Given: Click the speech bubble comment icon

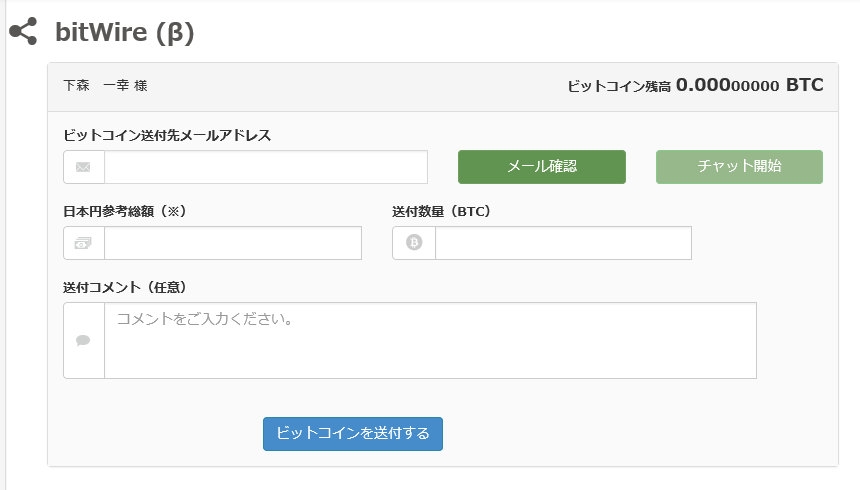Looking at the screenshot, I should 83,340.
